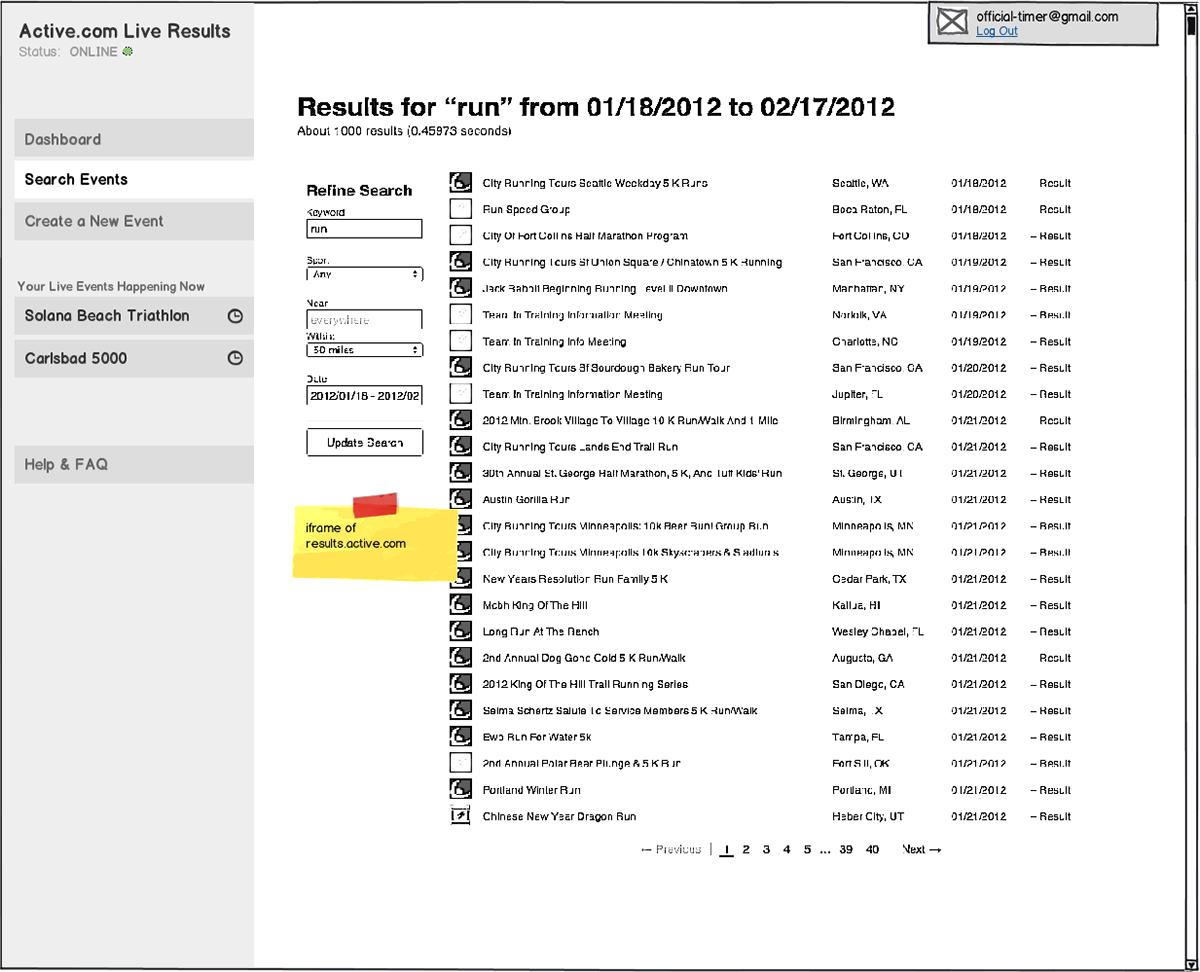Click the event icon for King Of The Hill Trail Running Series
The width and height of the screenshot is (1200, 972).
(460, 684)
